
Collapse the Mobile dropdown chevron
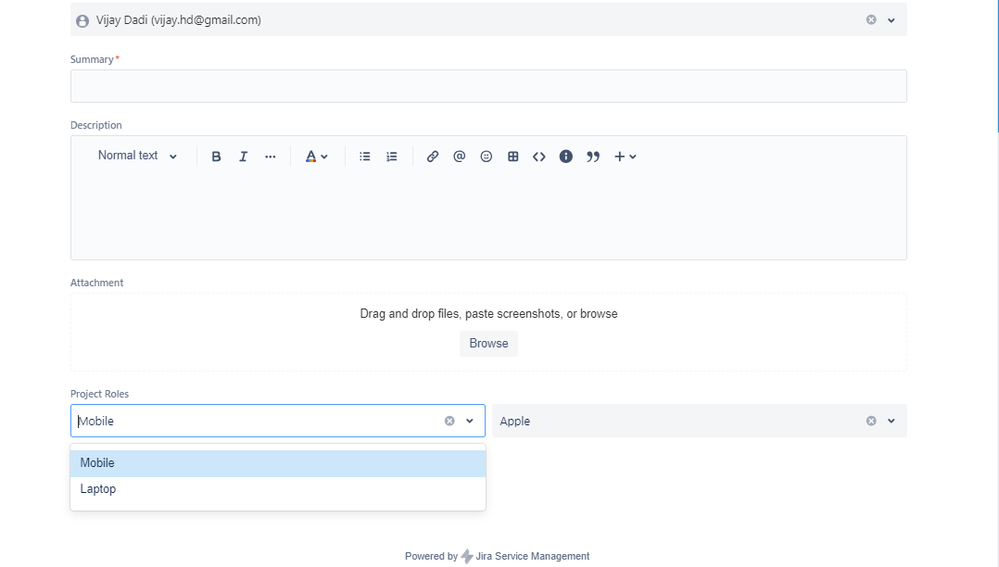(x=470, y=421)
